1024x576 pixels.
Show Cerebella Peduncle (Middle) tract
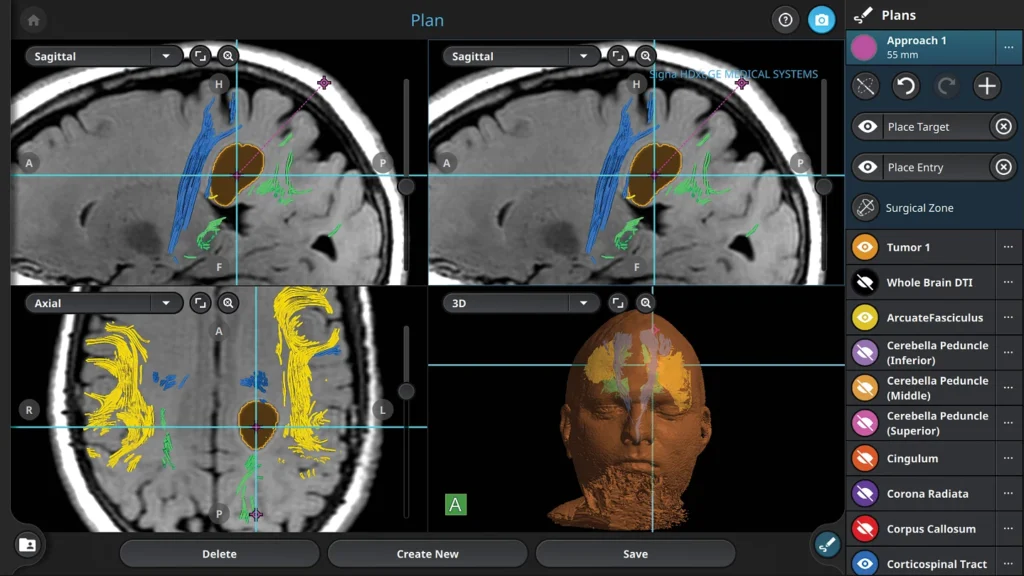coord(865,389)
